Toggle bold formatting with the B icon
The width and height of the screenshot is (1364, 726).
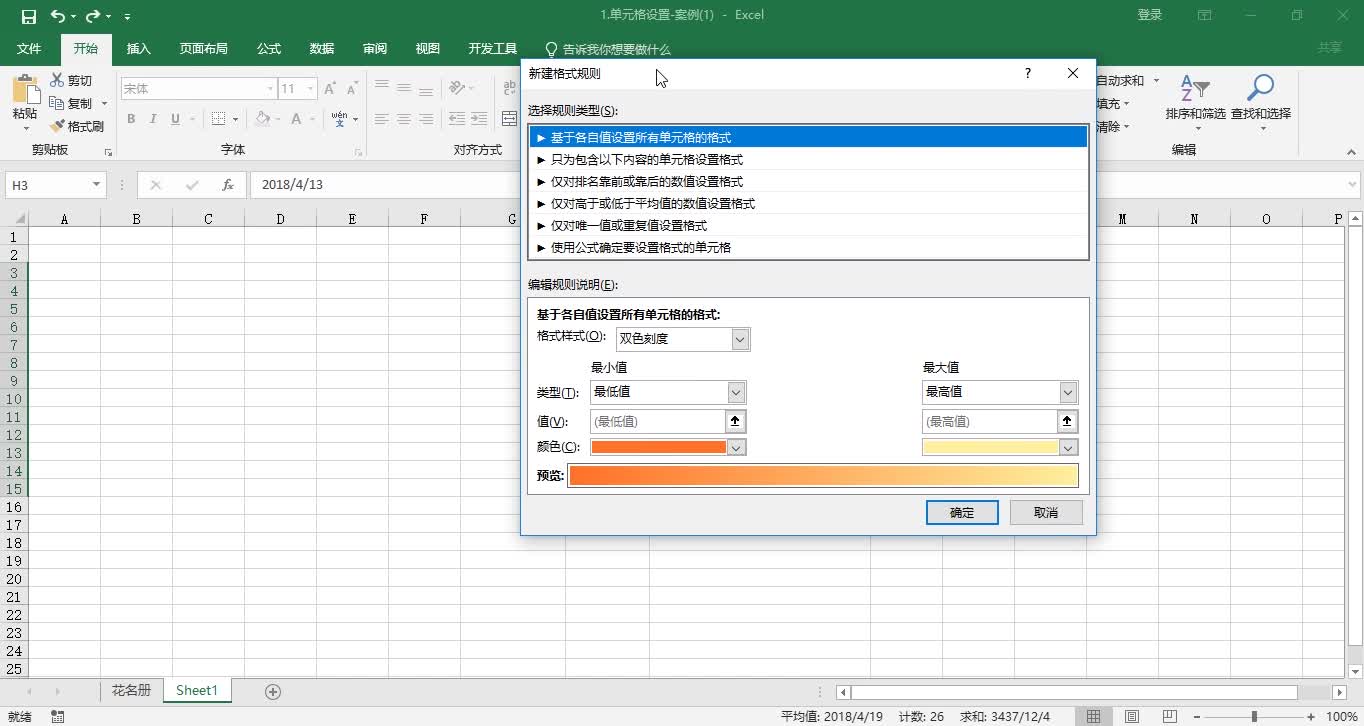pos(130,118)
